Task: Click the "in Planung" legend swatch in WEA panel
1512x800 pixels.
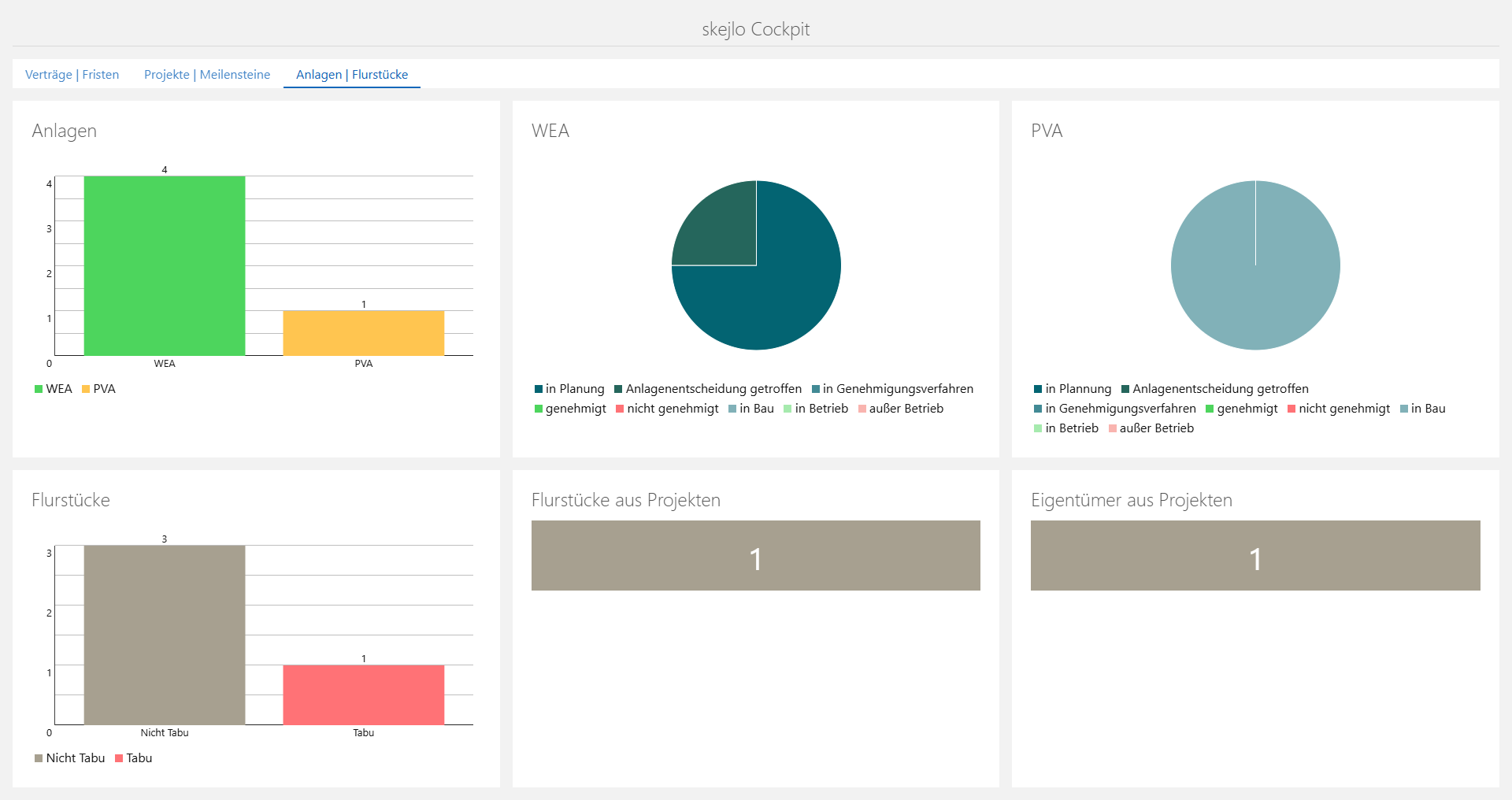Action: tap(539, 389)
